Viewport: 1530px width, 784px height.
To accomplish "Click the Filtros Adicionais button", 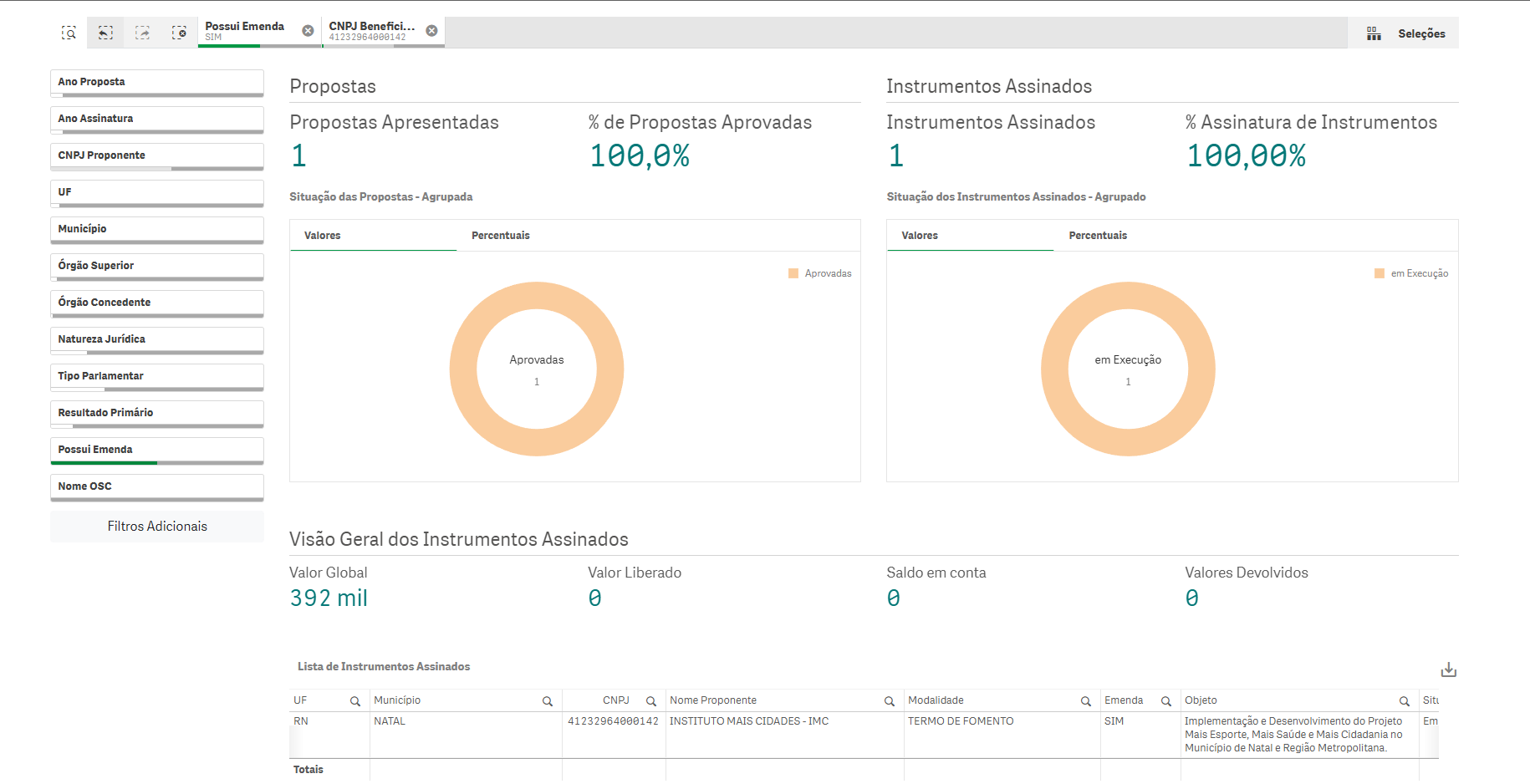I will [157, 527].
